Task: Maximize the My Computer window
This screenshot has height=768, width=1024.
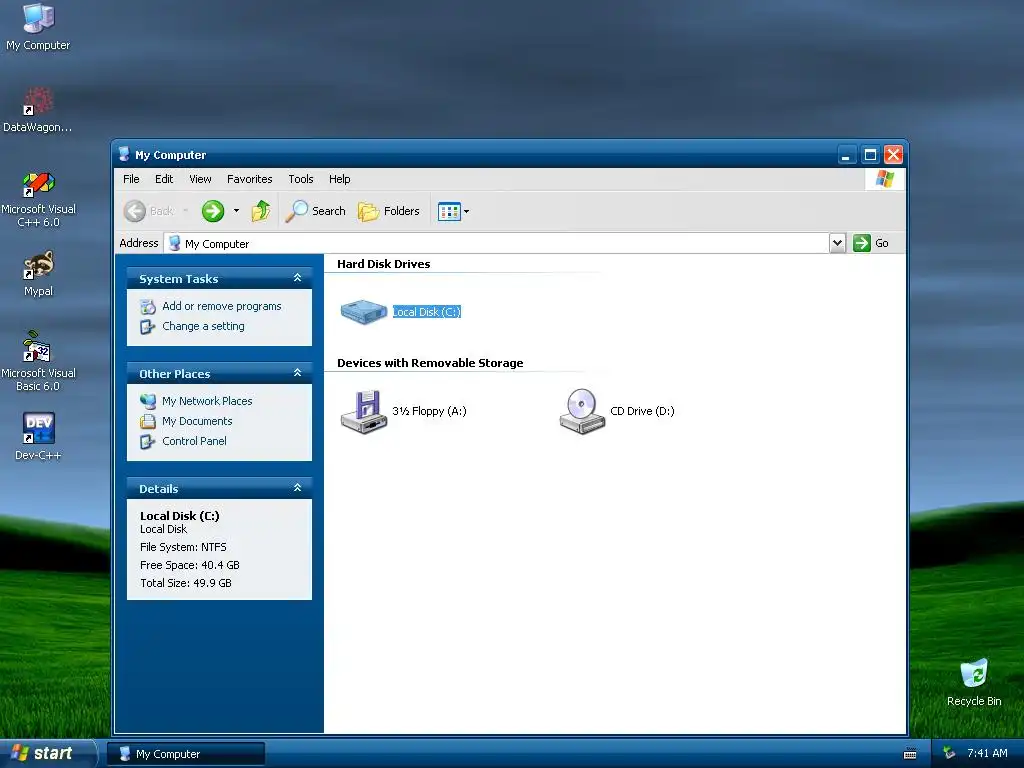Action: click(870, 155)
